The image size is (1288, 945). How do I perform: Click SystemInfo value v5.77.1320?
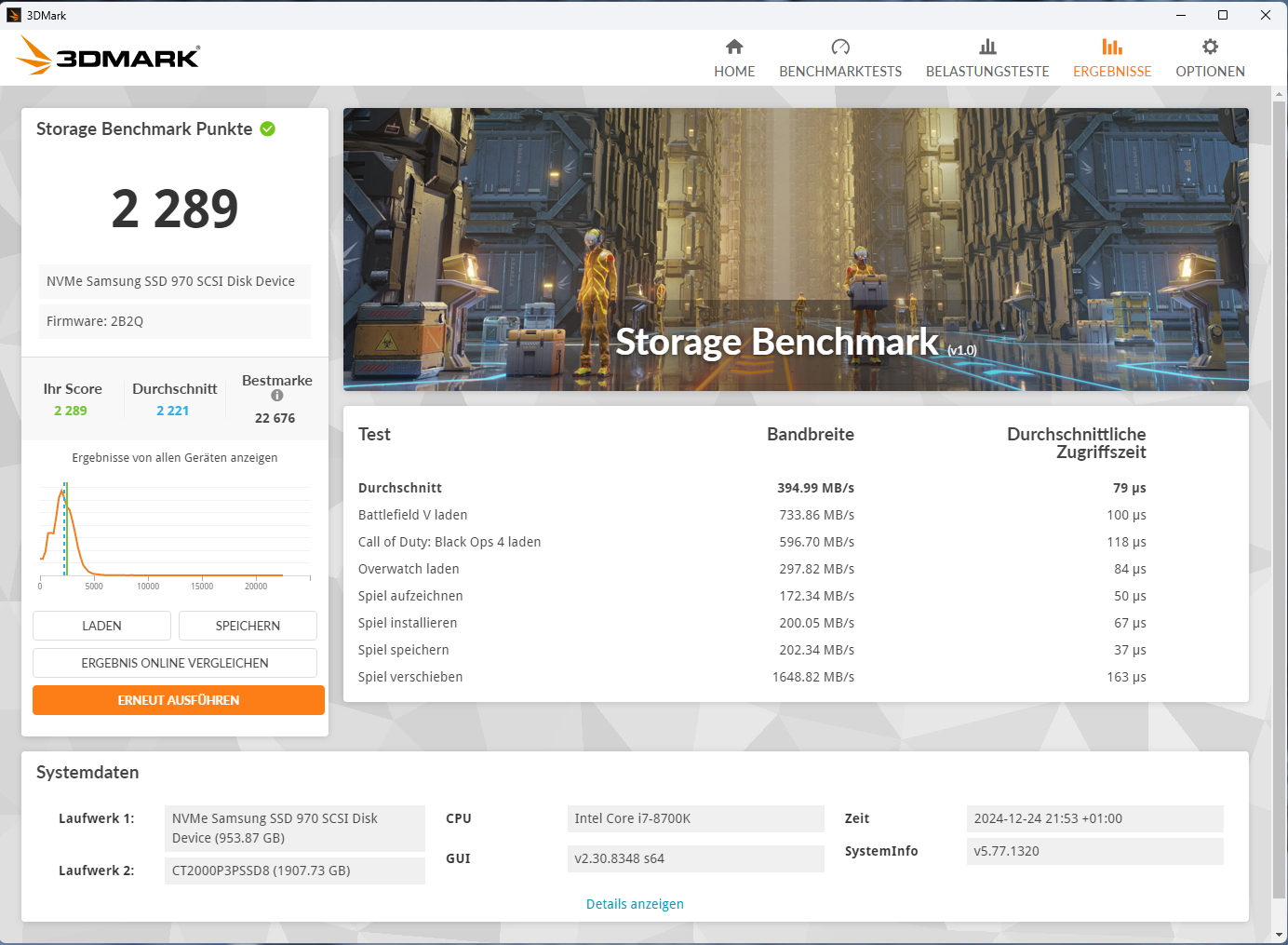1095,851
